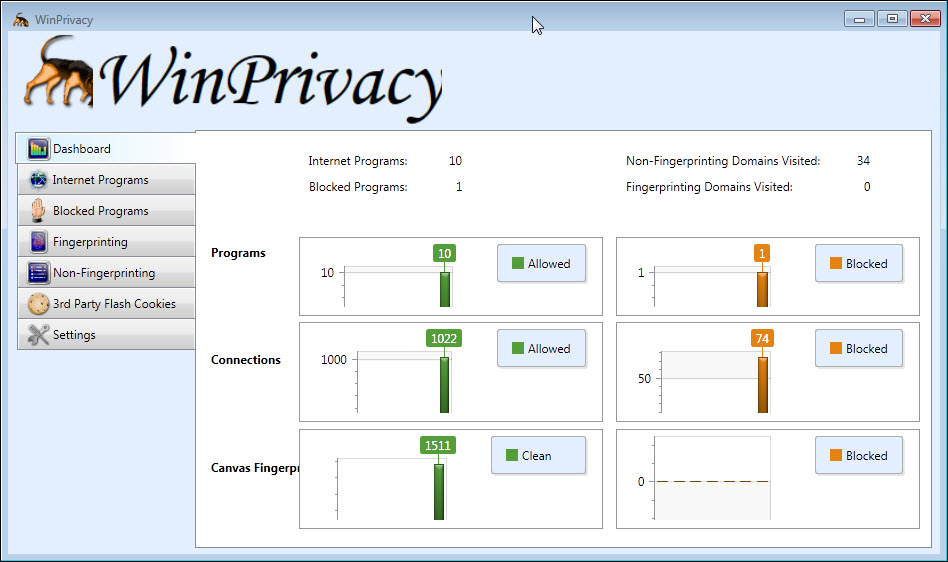Image resolution: width=948 pixels, height=562 pixels.
Task: Click the Settings wrench icon
Action: (38, 334)
